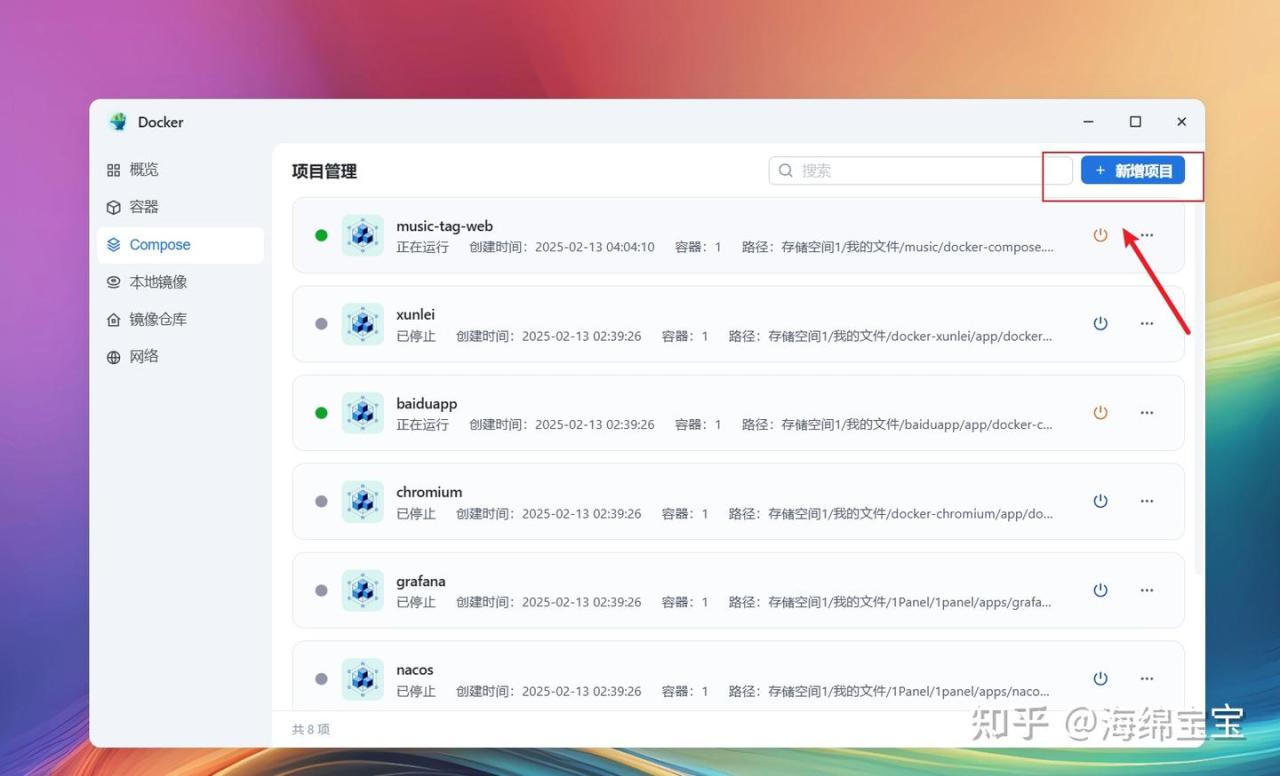Stop music-tag-web with its power button
Image resolution: width=1280 pixels, height=776 pixels.
tap(1100, 235)
